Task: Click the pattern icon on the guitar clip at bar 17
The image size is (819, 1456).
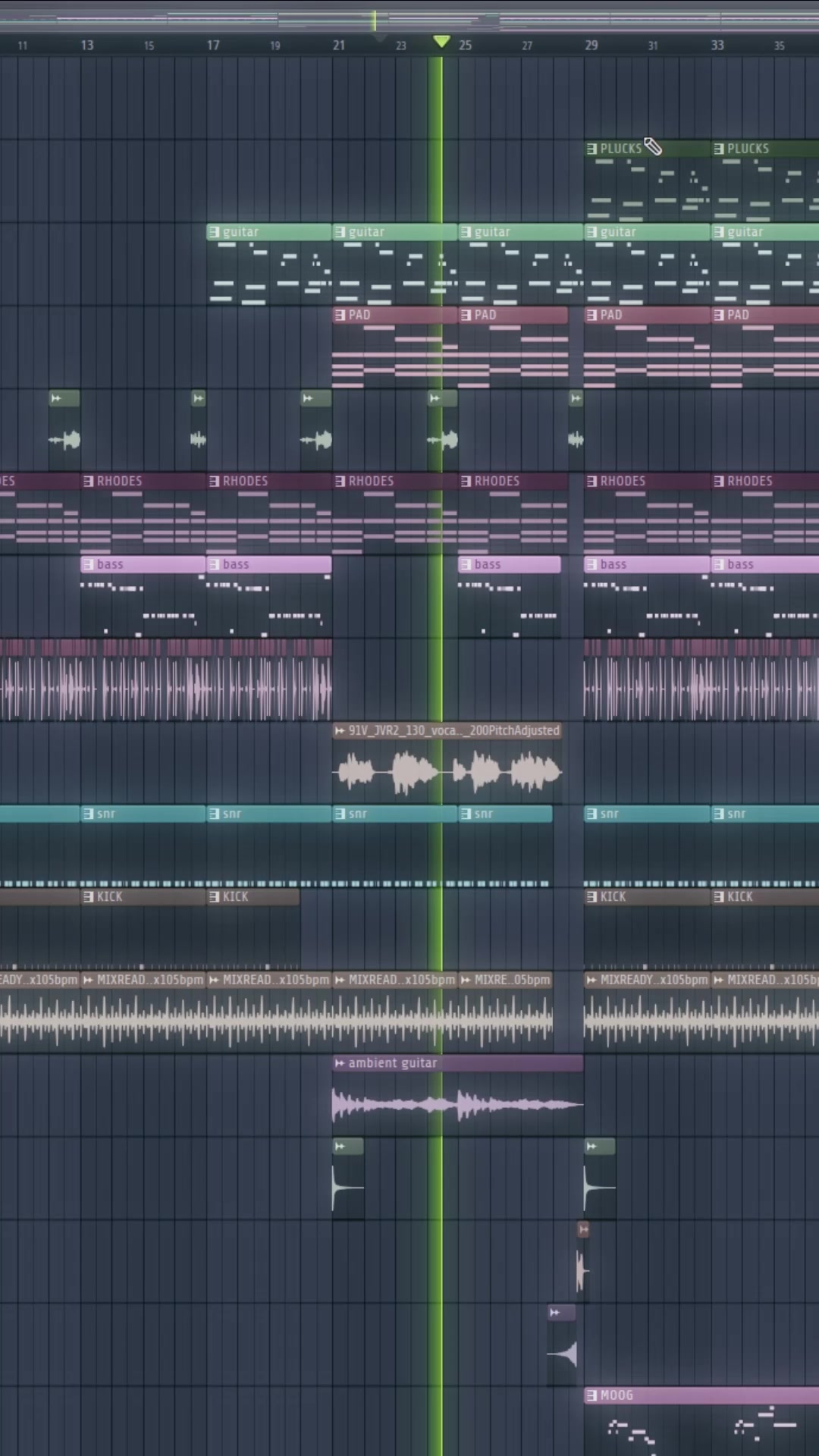Action: (x=214, y=232)
